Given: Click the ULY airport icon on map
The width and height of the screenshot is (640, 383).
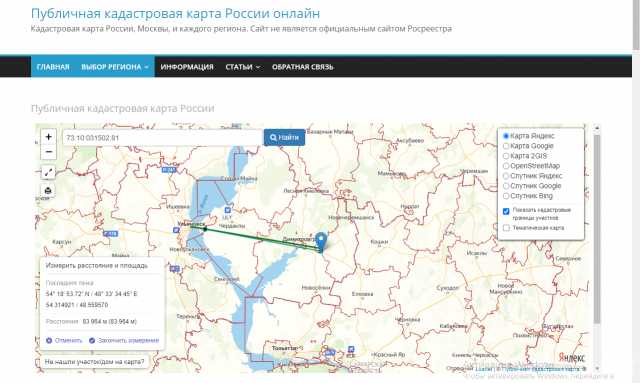Looking at the screenshot, I should pyautogui.click(x=227, y=210).
